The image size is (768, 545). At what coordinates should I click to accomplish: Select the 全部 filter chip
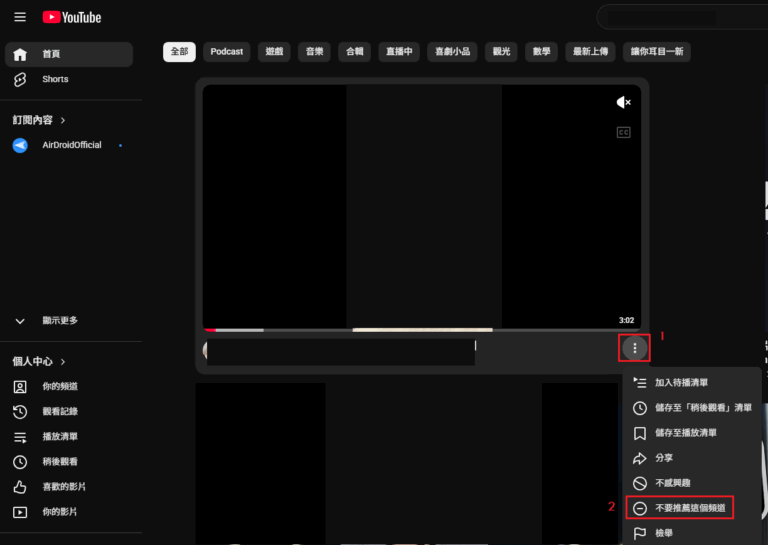(179, 51)
